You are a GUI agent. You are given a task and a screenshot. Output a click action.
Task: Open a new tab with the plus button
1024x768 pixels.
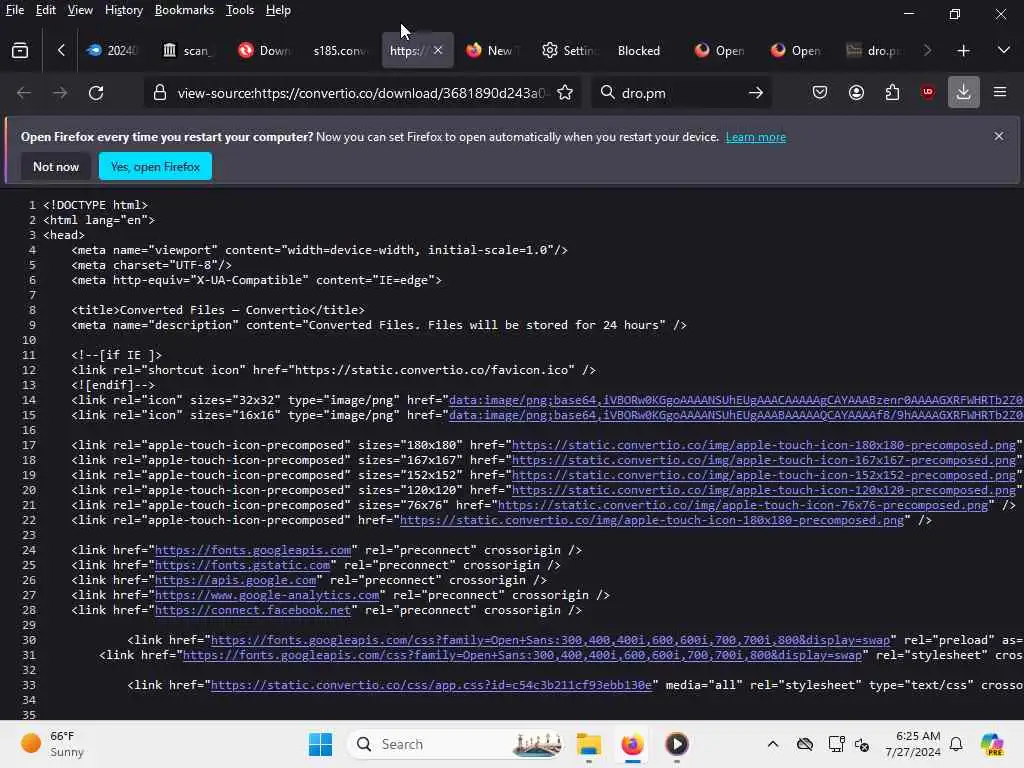[963, 50]
